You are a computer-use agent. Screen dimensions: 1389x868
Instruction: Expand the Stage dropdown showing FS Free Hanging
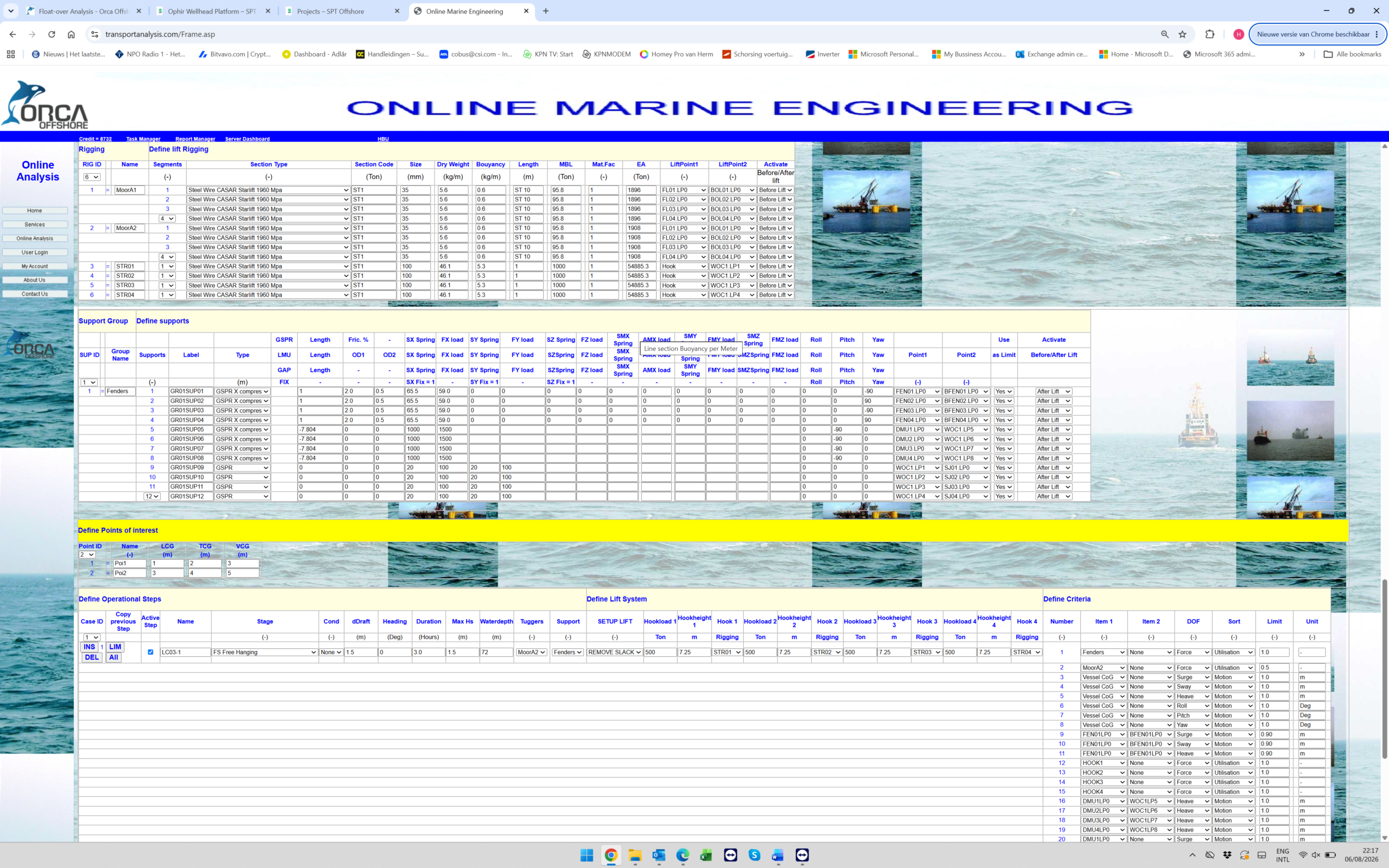pos(265,652)
